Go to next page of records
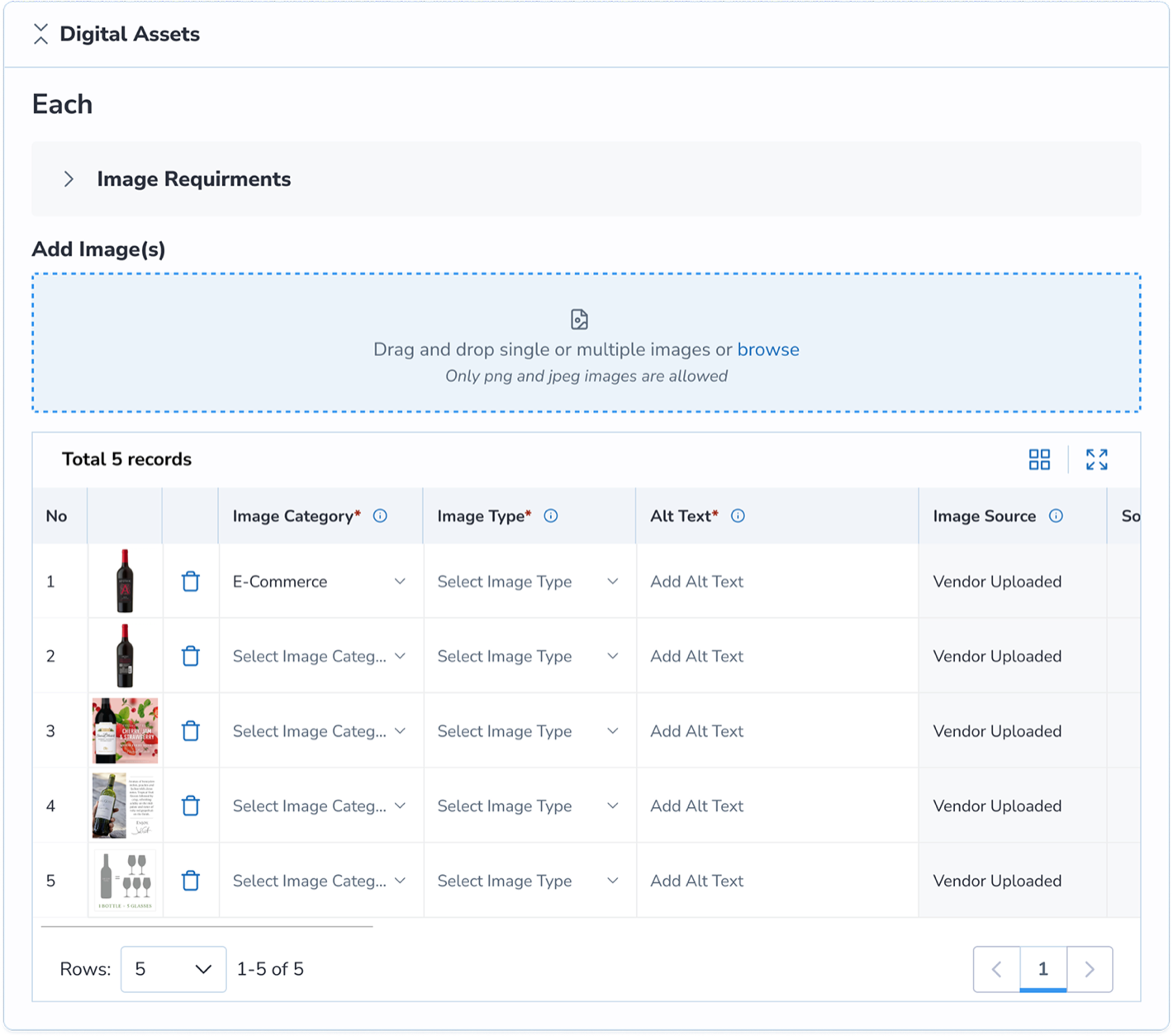Screen dimensions: 1173x1036 pyautogui.click(x=1090, y=969)
